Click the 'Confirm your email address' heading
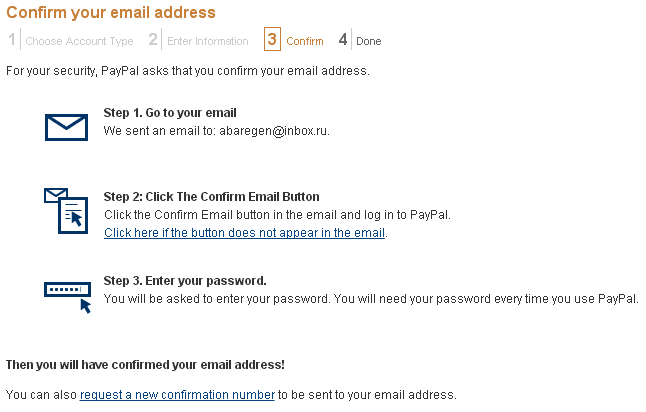This screenshot has width=646, height=412. click(111, 13)
